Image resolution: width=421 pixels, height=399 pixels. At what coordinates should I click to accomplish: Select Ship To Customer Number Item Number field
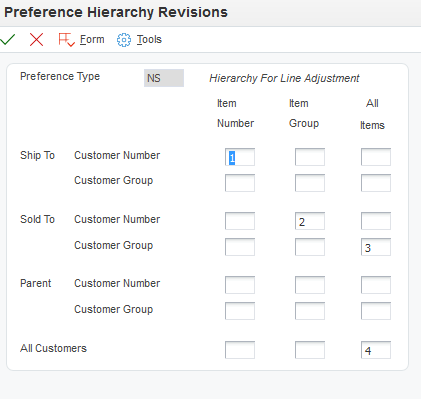tap(240, 157)
